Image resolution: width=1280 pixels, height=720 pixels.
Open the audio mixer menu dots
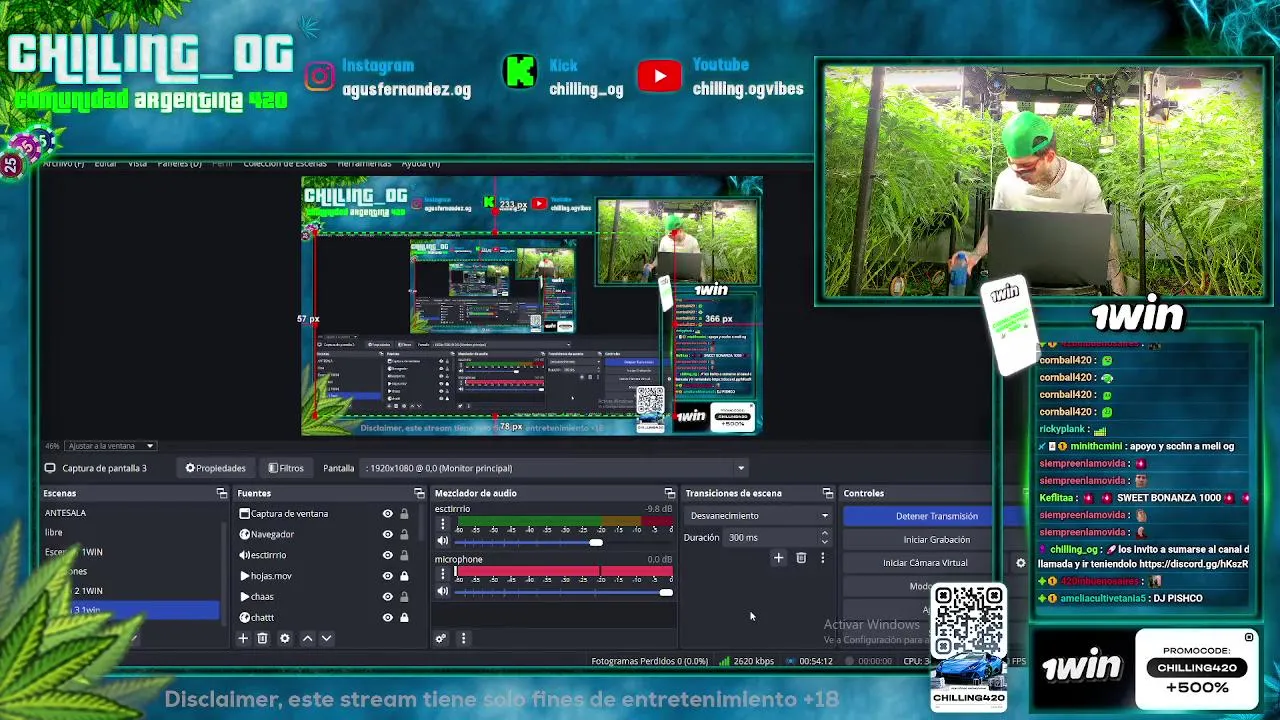pyautogui.click(x=463, y=638)
